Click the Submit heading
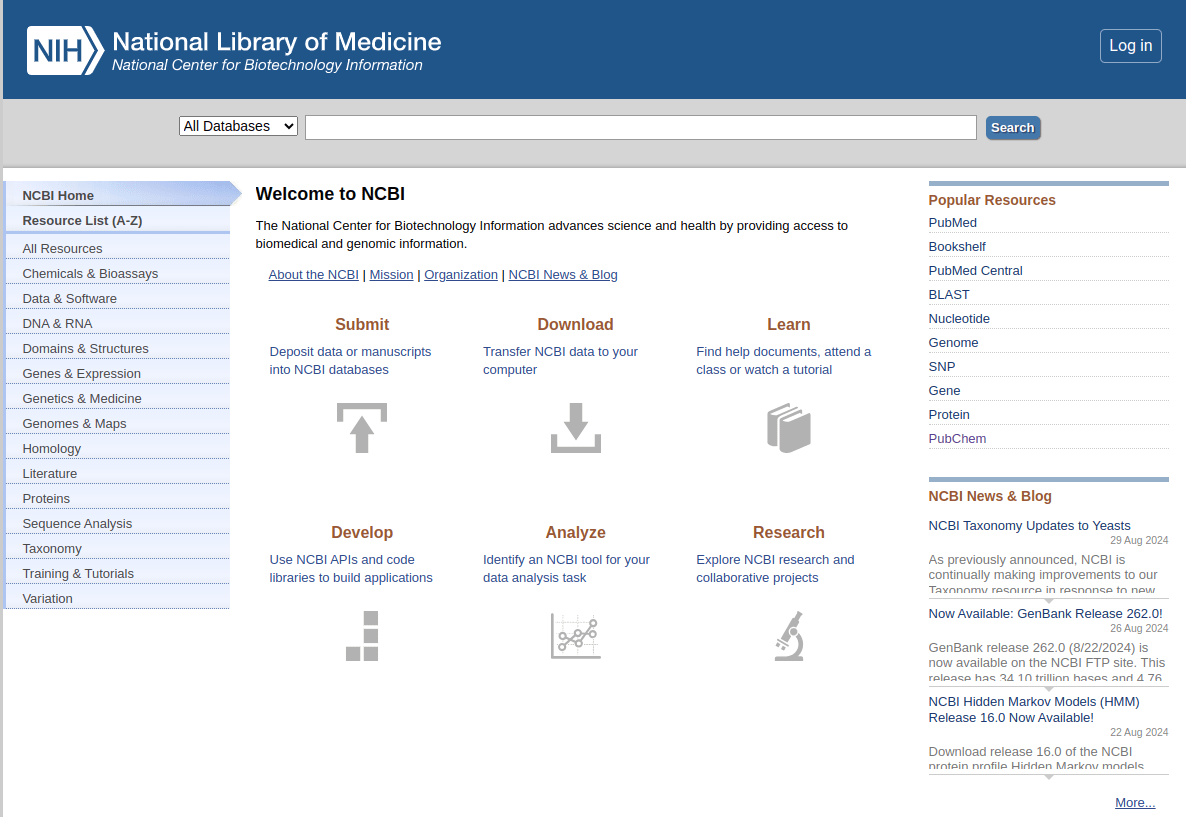The width and height of the screenshot is (1186, 817). (x=362, y=324)
